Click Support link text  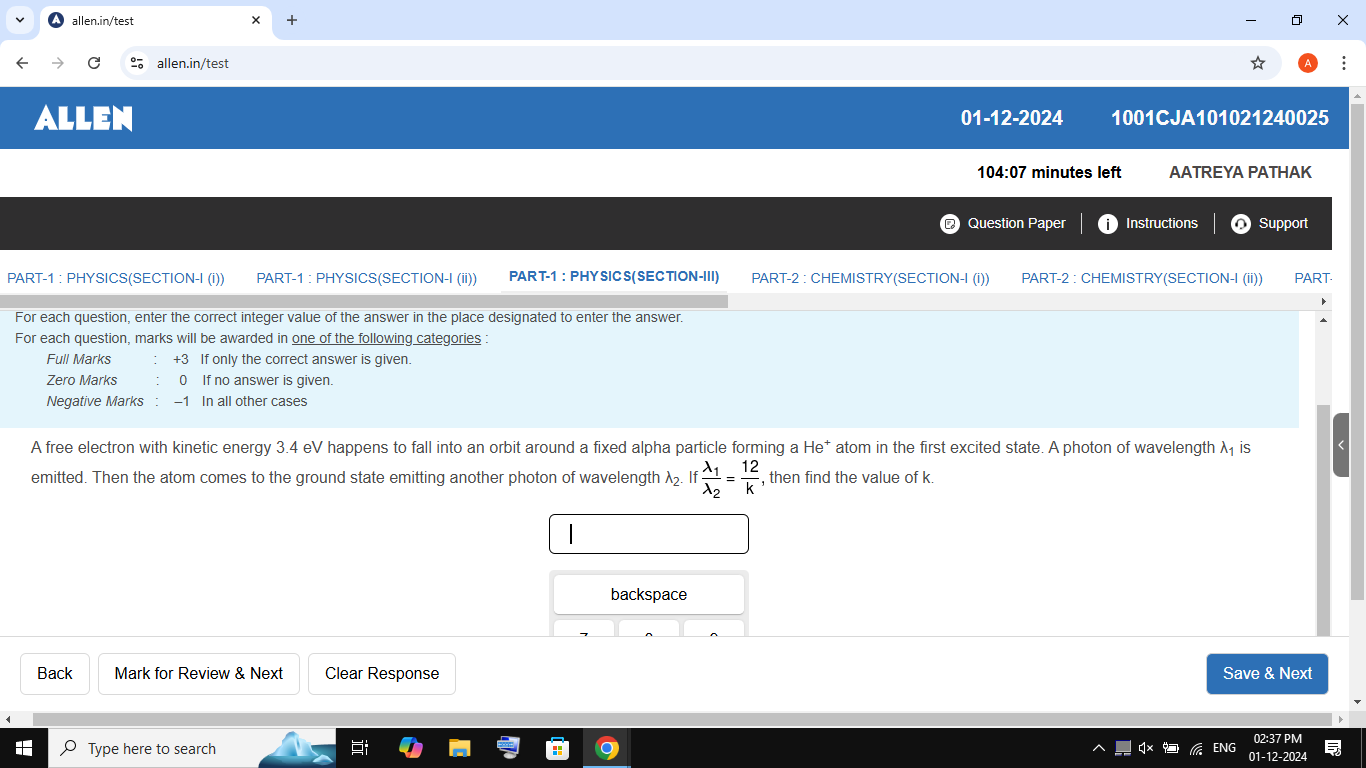[1283, 223]
